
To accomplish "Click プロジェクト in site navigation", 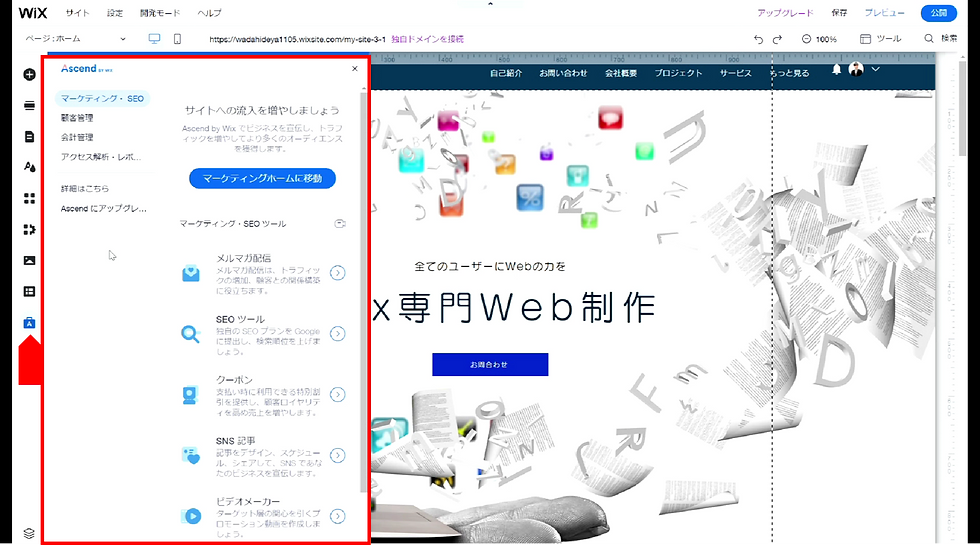I will tap(678, 73).
